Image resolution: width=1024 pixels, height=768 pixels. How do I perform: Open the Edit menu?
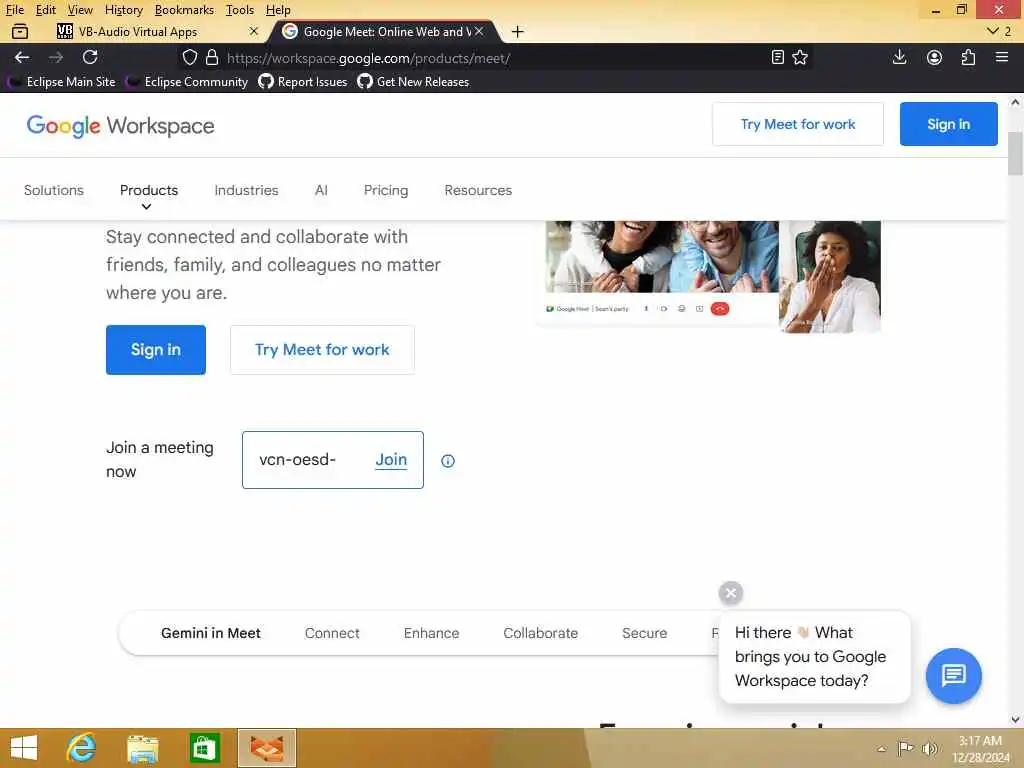click(x=45, y=10)
